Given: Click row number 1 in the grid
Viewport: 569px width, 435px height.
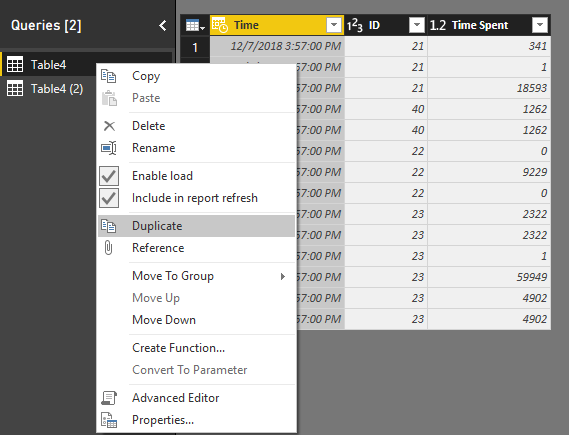Looking at the screenshot, I should coord(195,46).
